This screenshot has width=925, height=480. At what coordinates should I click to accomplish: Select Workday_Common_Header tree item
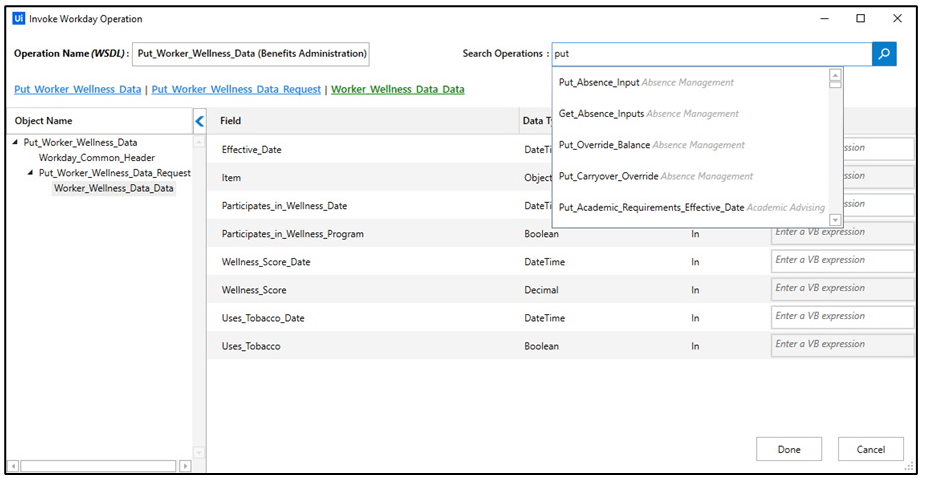tap(97, 157)
